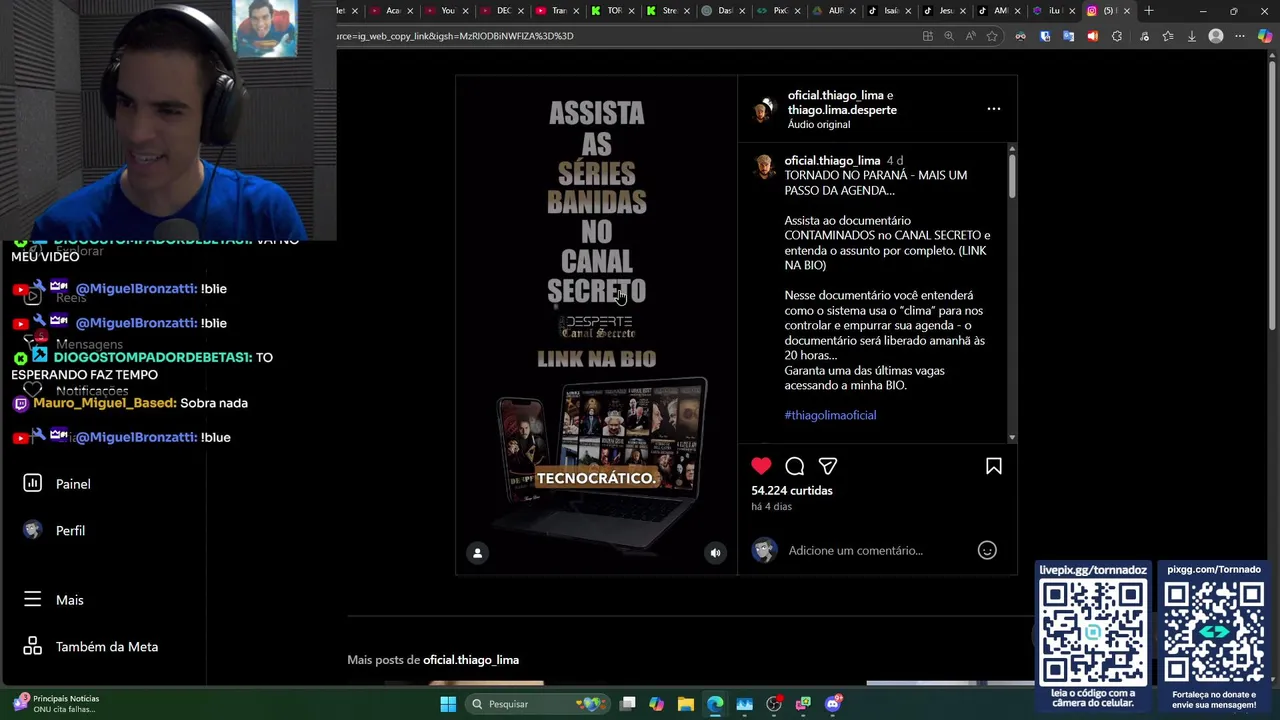Open a new browser tab

pyautogui.click(x=1149, y=11)
